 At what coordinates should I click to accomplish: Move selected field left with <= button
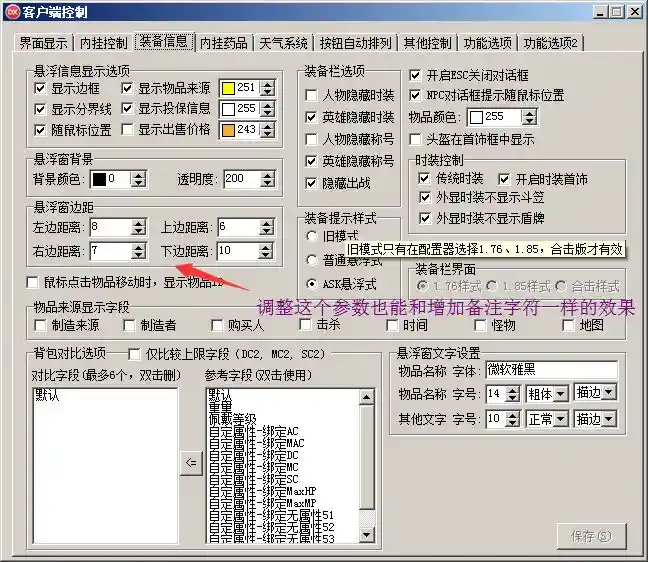(x=191, y=462)
